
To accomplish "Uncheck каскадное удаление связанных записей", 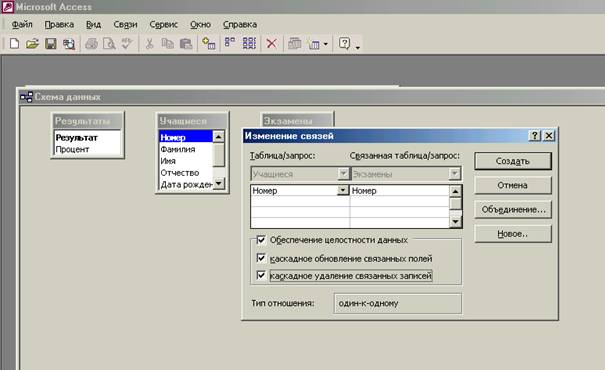I will [x=261, y=275].
